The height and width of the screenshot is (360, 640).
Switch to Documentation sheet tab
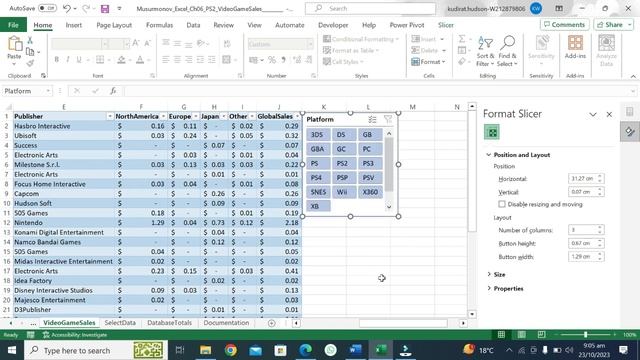[x=226, y=323]
